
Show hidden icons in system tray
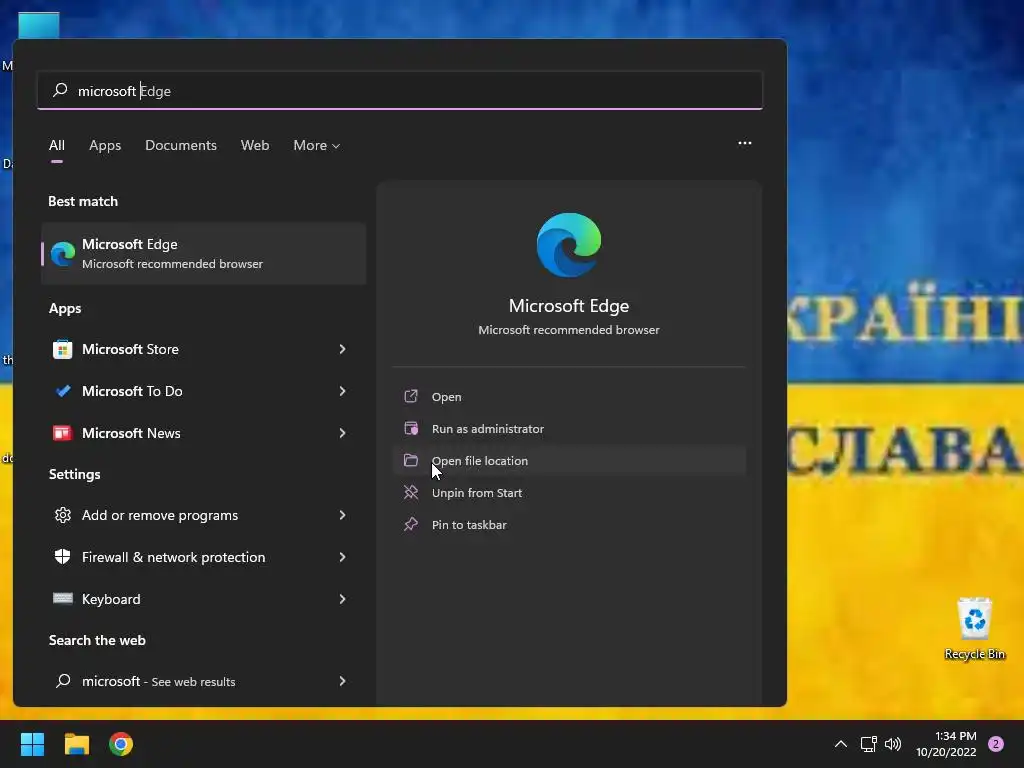[x=841, y=744]
